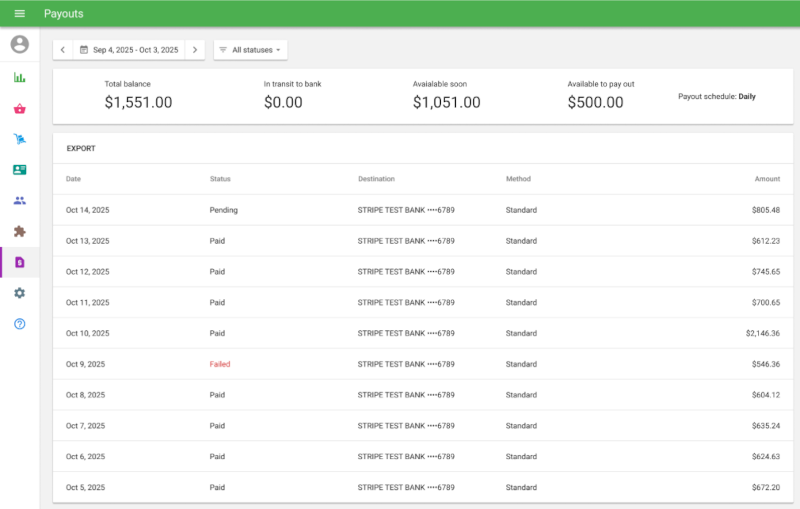Click the Paid status in Oct 5 row
The width and height of the screenshot is (800, 509).
coord(217,488)
